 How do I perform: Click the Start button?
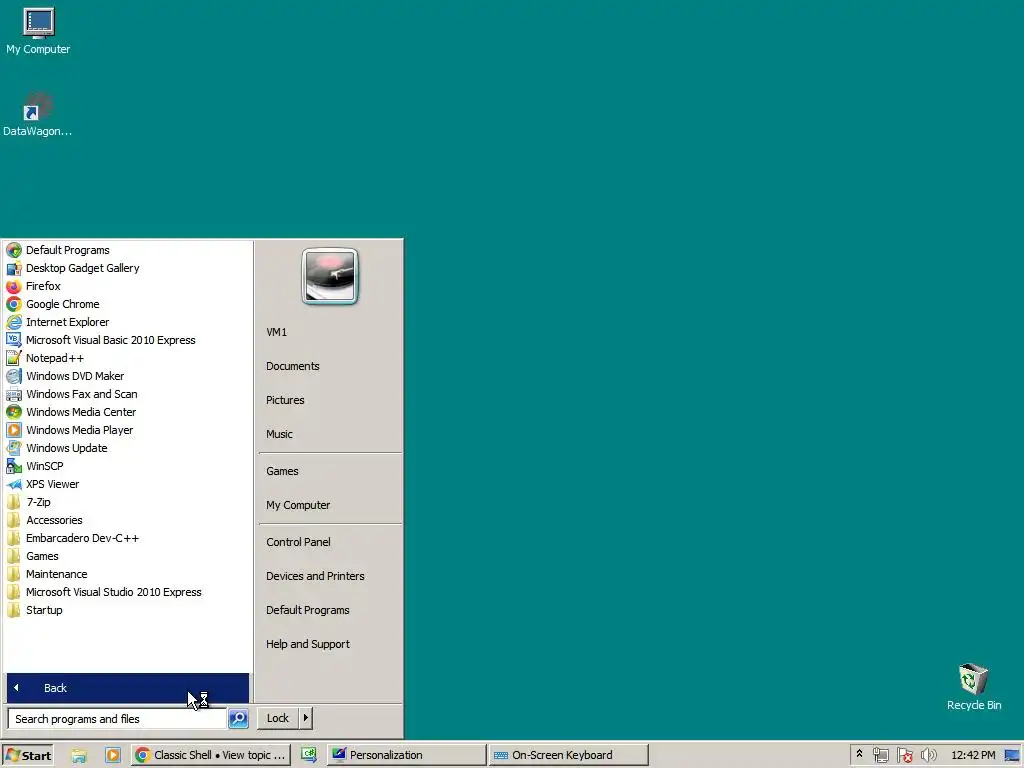click(x=28, y=756)
